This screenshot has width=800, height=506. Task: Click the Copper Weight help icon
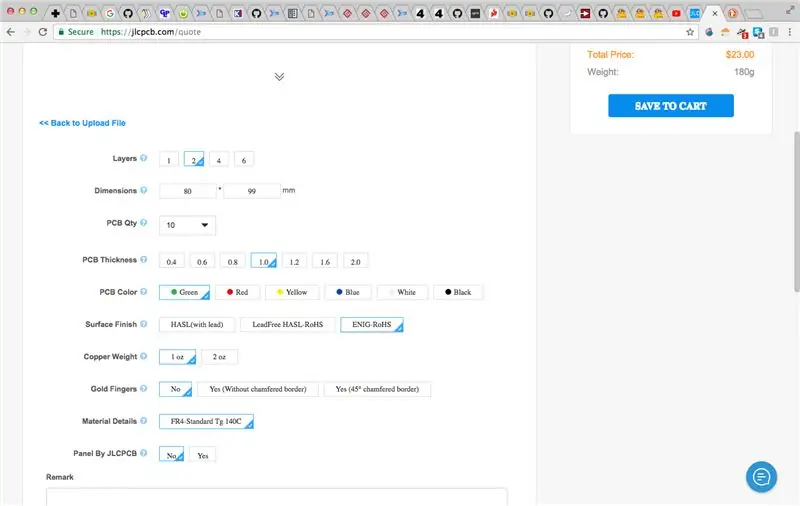(x=144, y=356)
